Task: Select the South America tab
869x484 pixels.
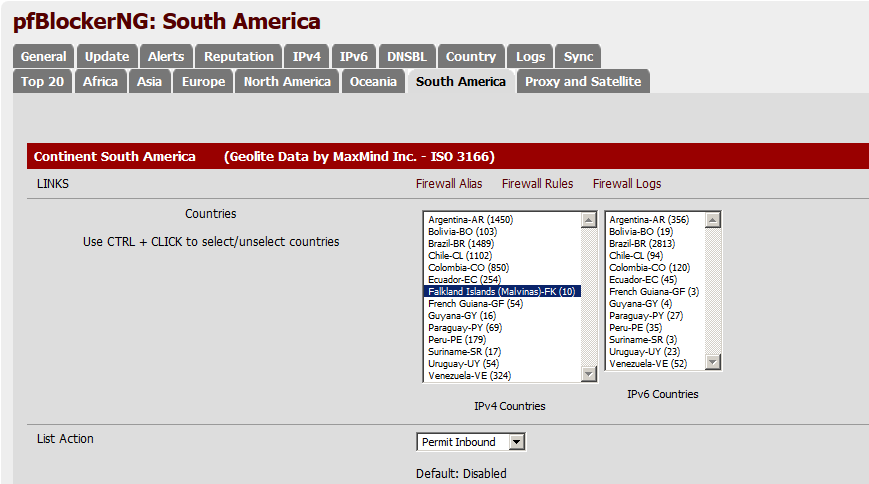Action: coord(461,81)
